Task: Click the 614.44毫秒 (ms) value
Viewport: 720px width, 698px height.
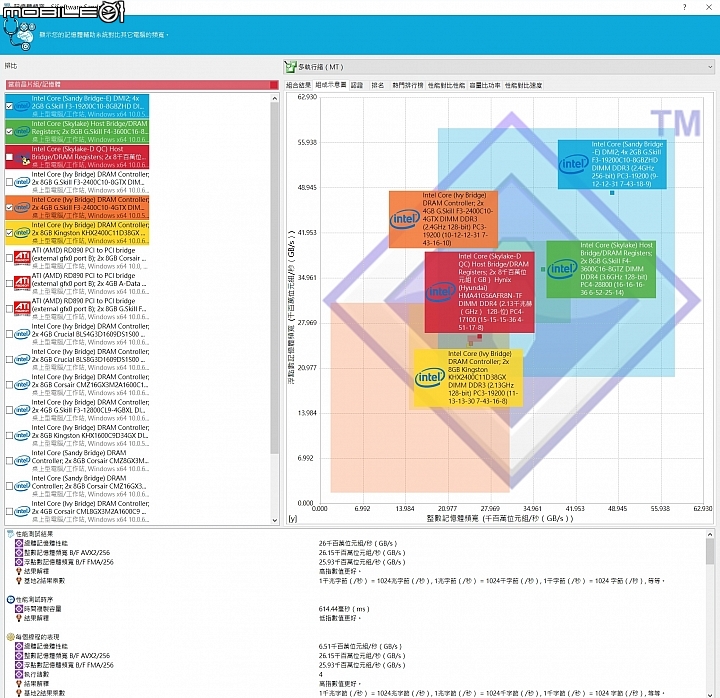Action: click(x=344, y=609)
